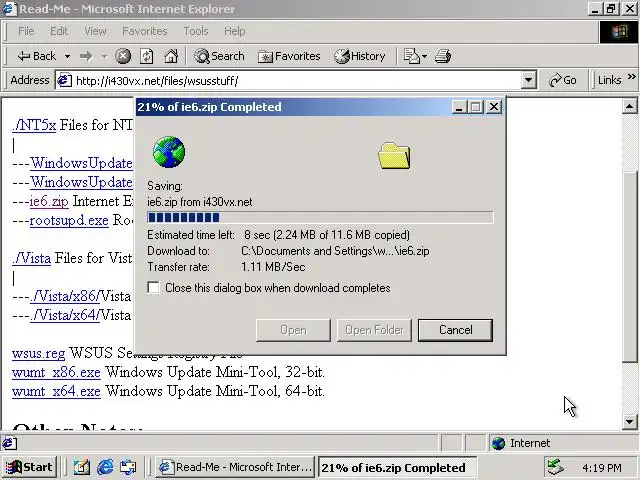Image resolution: width=640 pixels, height=480 pixels.
Task: Go to the Home page icon
Action: (x=171, y=56)
